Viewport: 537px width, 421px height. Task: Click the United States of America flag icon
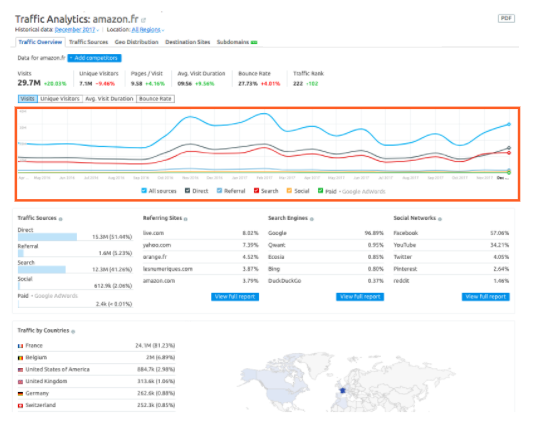(20, 370)
